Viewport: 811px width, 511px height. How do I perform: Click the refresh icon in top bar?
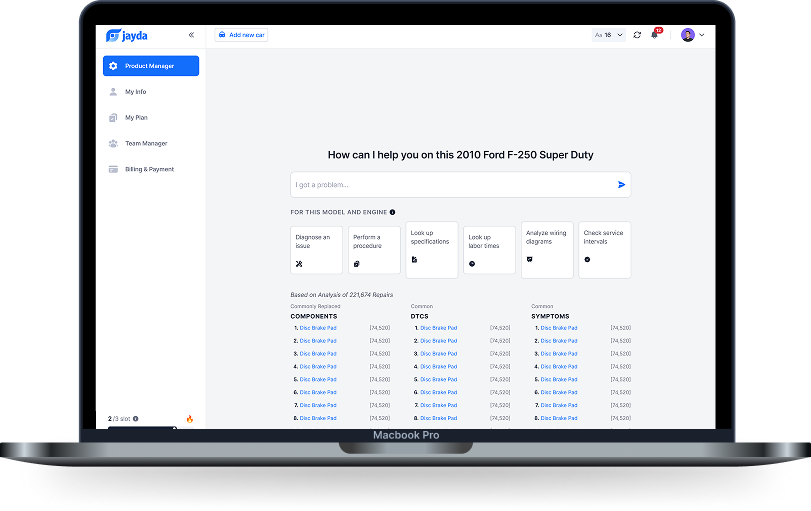tap(637, 35)
